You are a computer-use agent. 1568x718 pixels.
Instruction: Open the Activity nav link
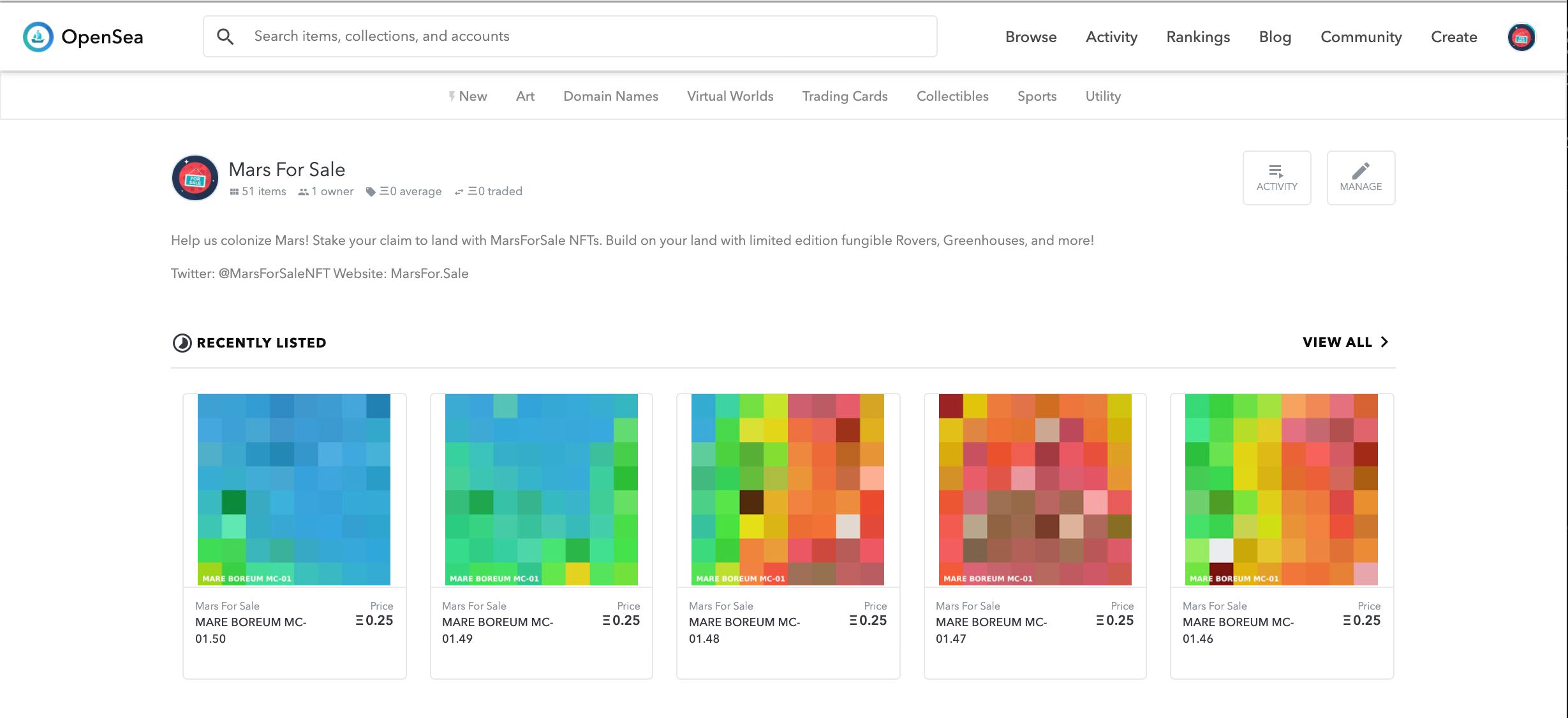tap(1111, 37)
